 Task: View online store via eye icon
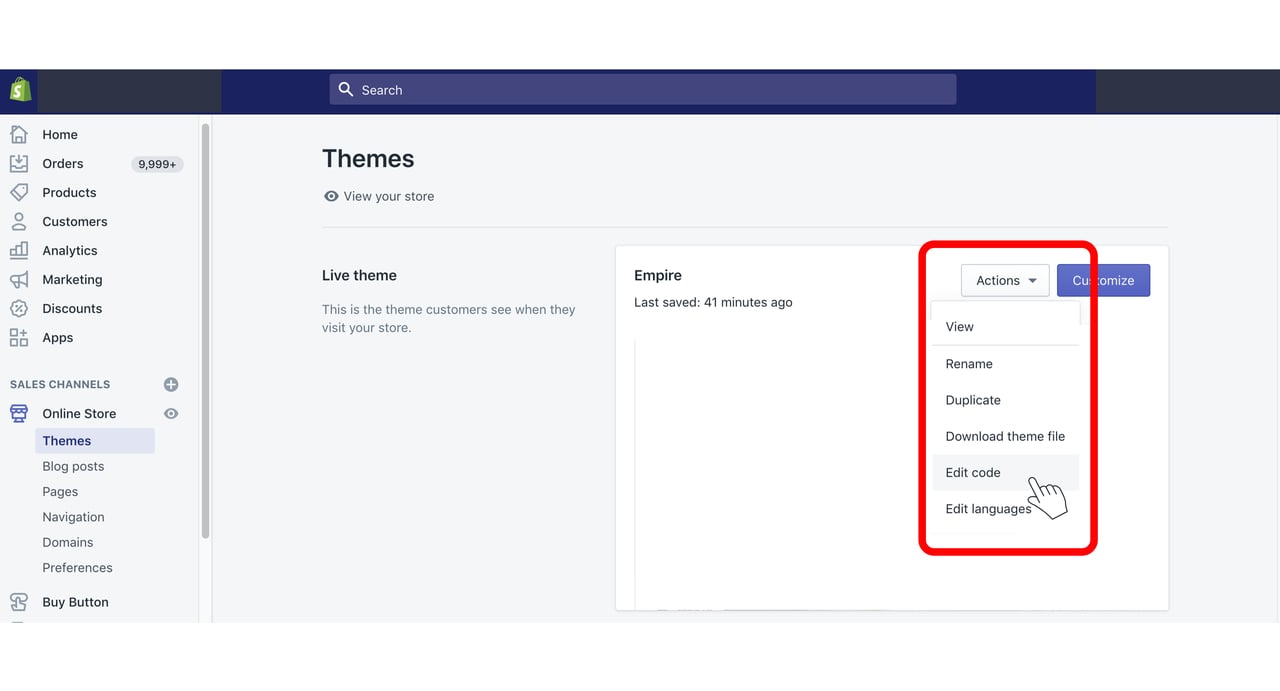[x=171, y=413]
